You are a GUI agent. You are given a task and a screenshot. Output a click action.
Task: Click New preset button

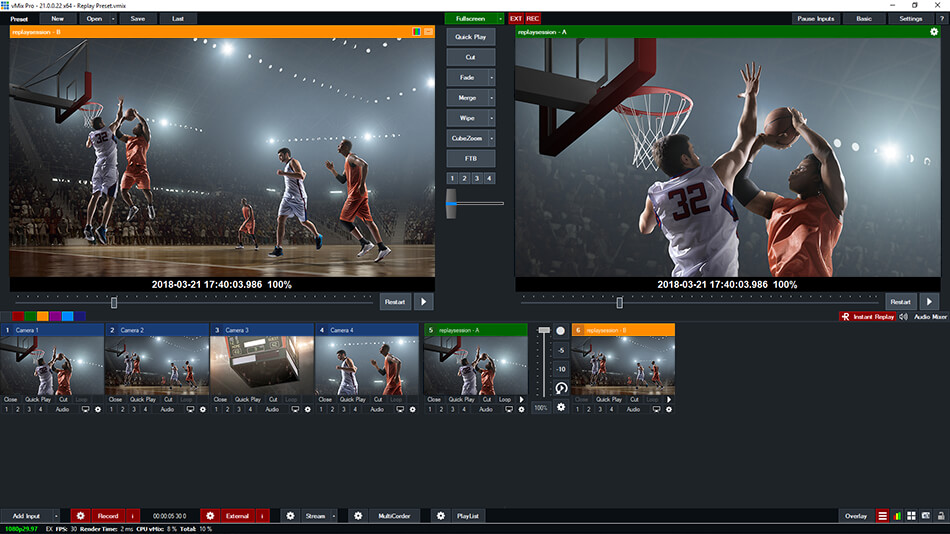pos(58,19)
